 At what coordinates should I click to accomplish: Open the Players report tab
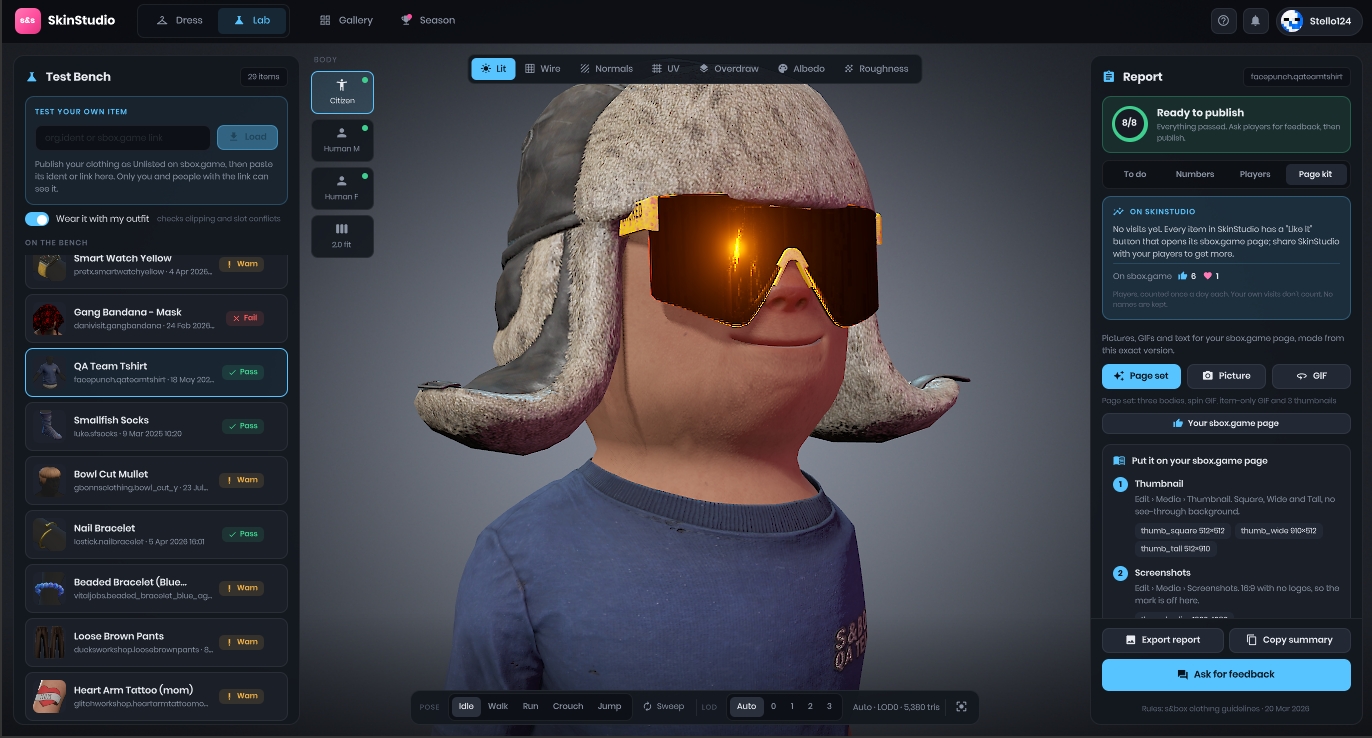pyautogui.click(x=1255, y=174)
